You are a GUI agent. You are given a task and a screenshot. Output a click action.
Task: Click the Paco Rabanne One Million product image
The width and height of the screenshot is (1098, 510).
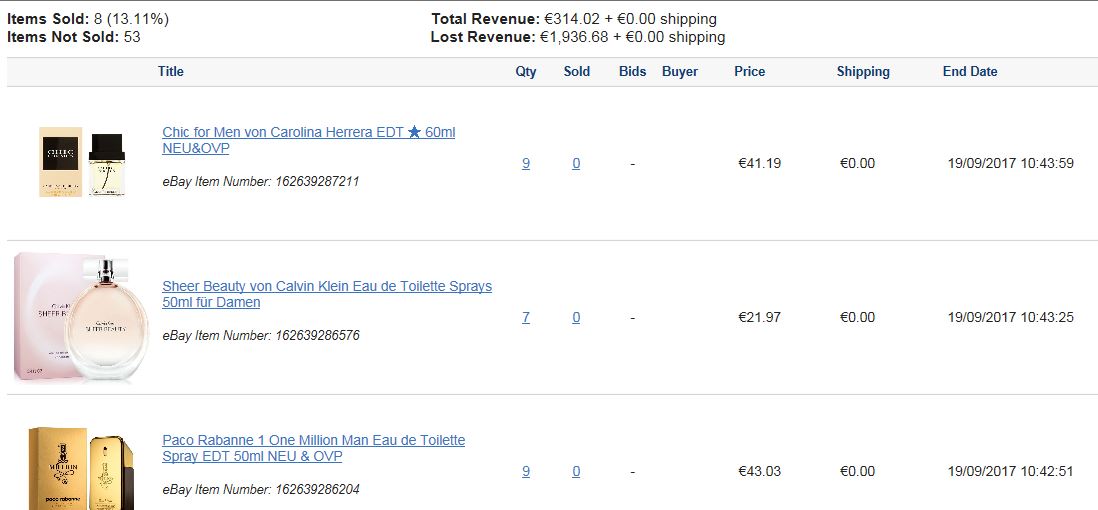(x=81, y=468)
